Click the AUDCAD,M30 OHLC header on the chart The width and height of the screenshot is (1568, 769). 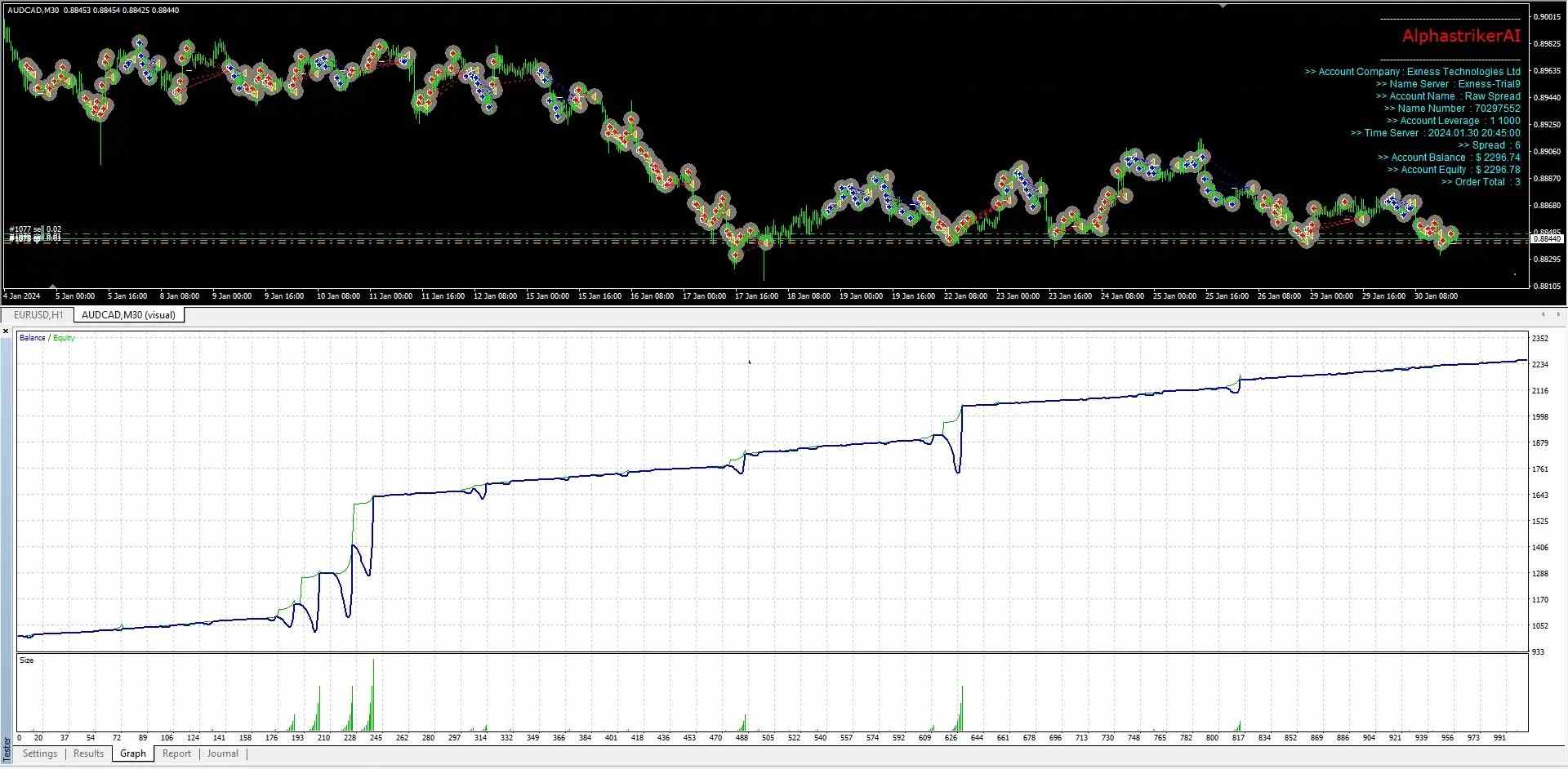coord(93,11)
